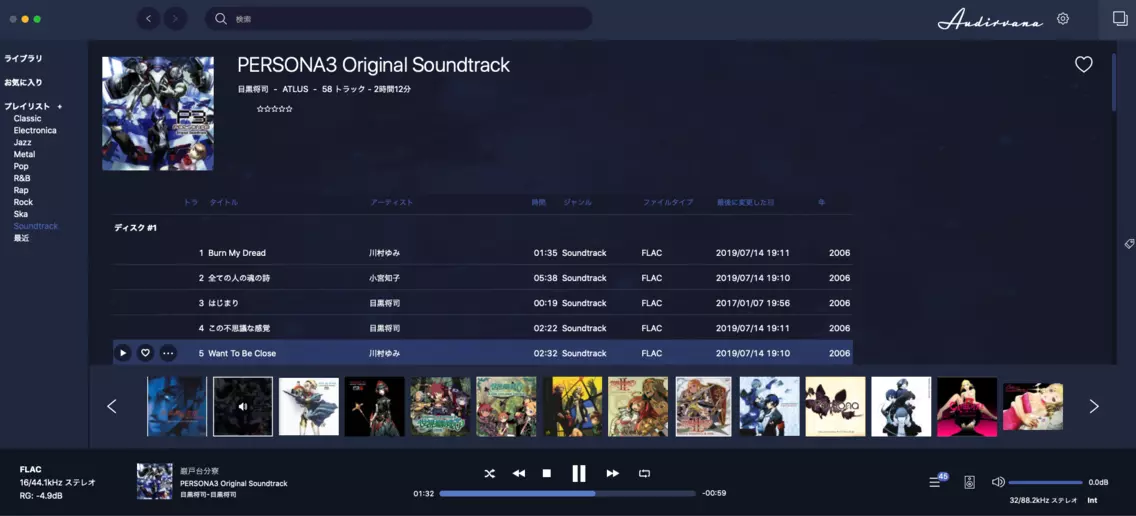Click the Int volume mode label
This screenshot has width=1136, height=516.
tap(1092, 501)
